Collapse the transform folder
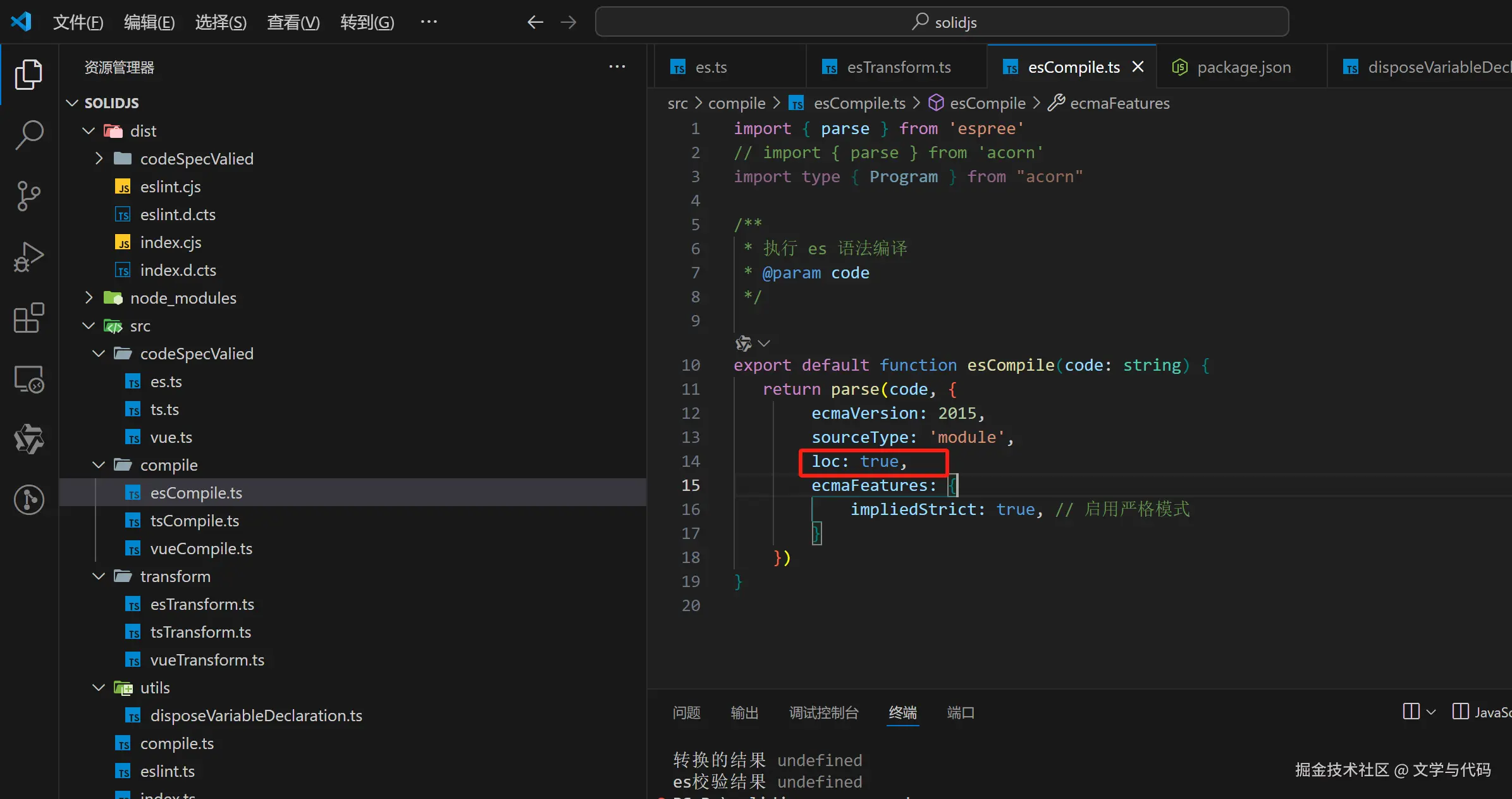 99,576
